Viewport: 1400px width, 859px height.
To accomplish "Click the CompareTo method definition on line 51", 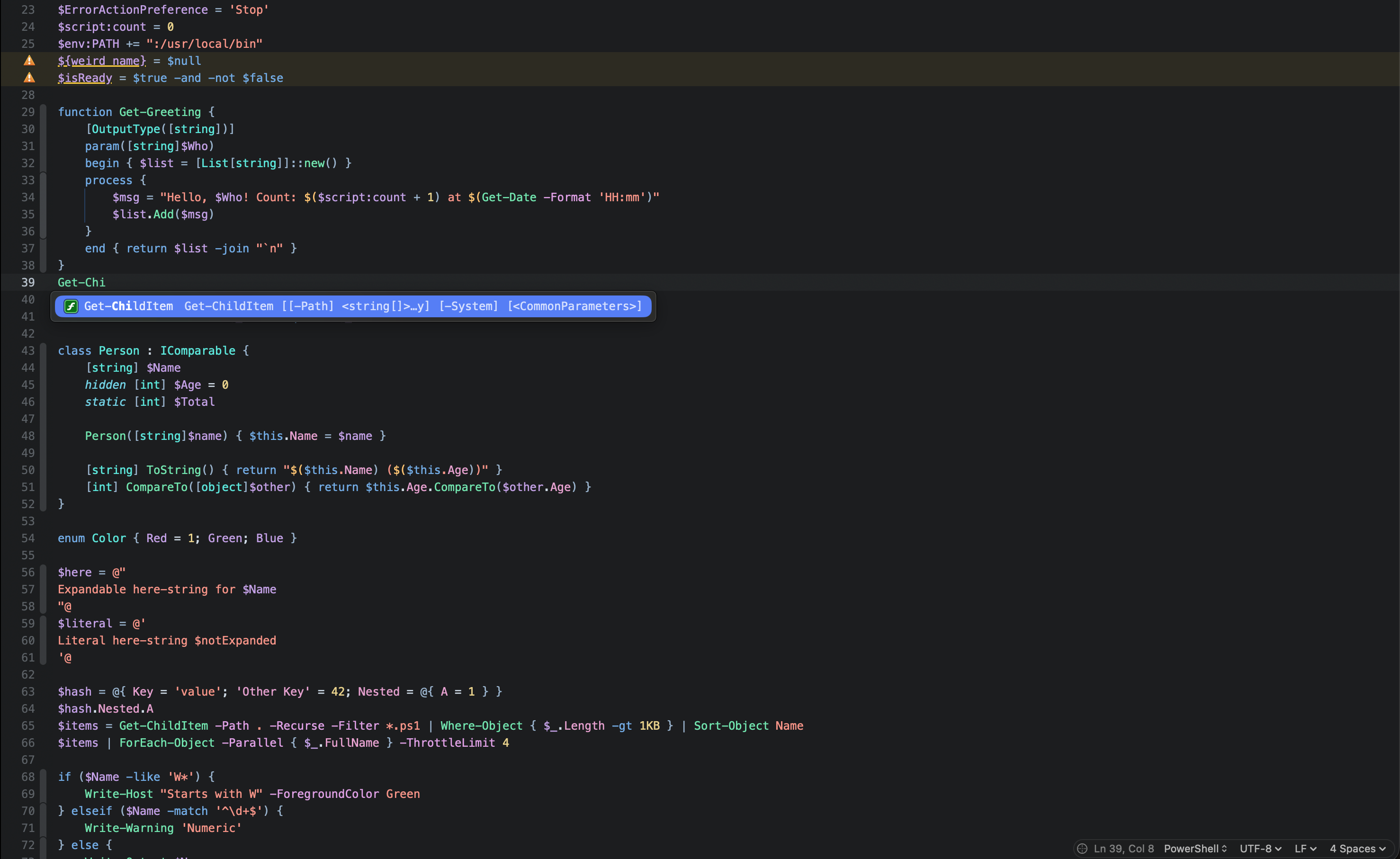I will (x=156, y=487).
